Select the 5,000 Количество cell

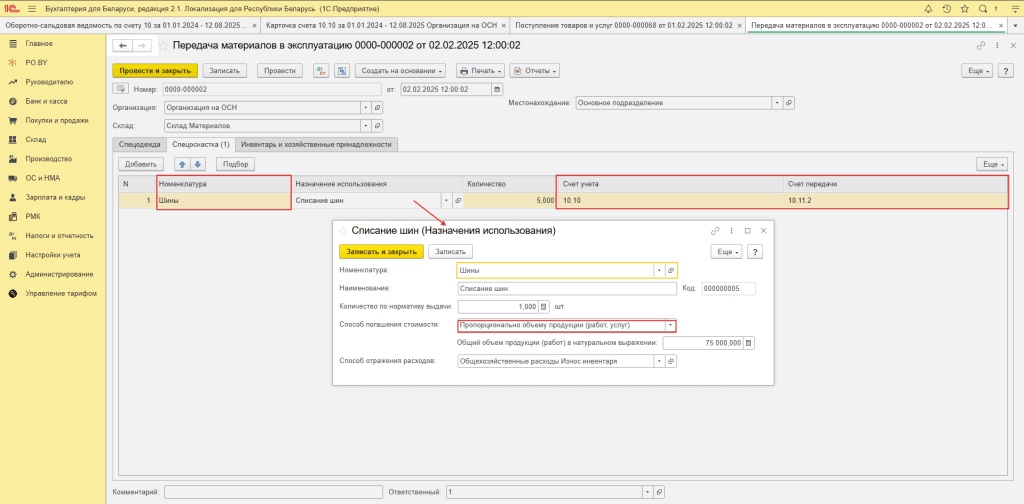509,201
